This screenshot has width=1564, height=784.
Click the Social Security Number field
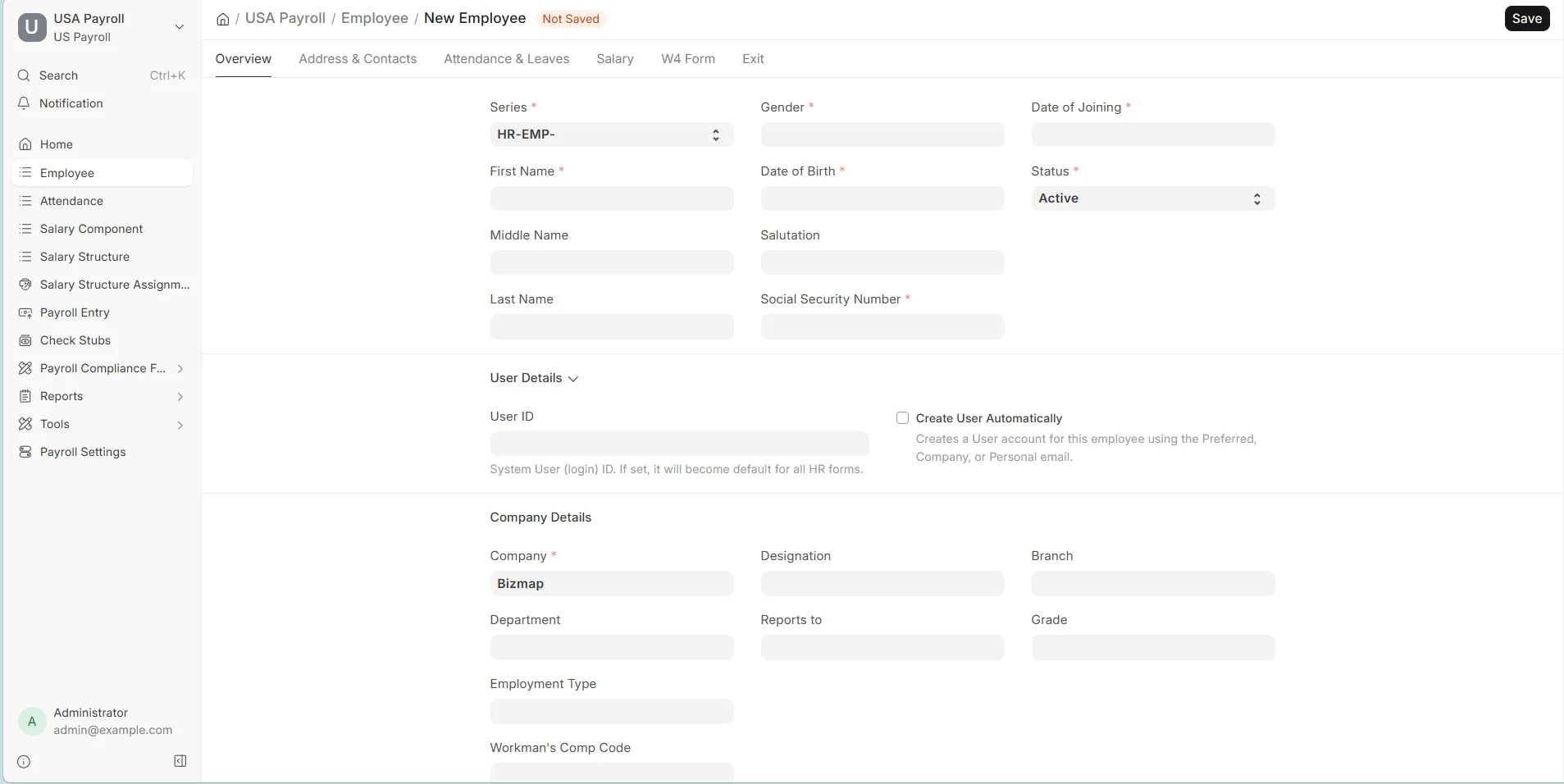(x=882, y=326)
